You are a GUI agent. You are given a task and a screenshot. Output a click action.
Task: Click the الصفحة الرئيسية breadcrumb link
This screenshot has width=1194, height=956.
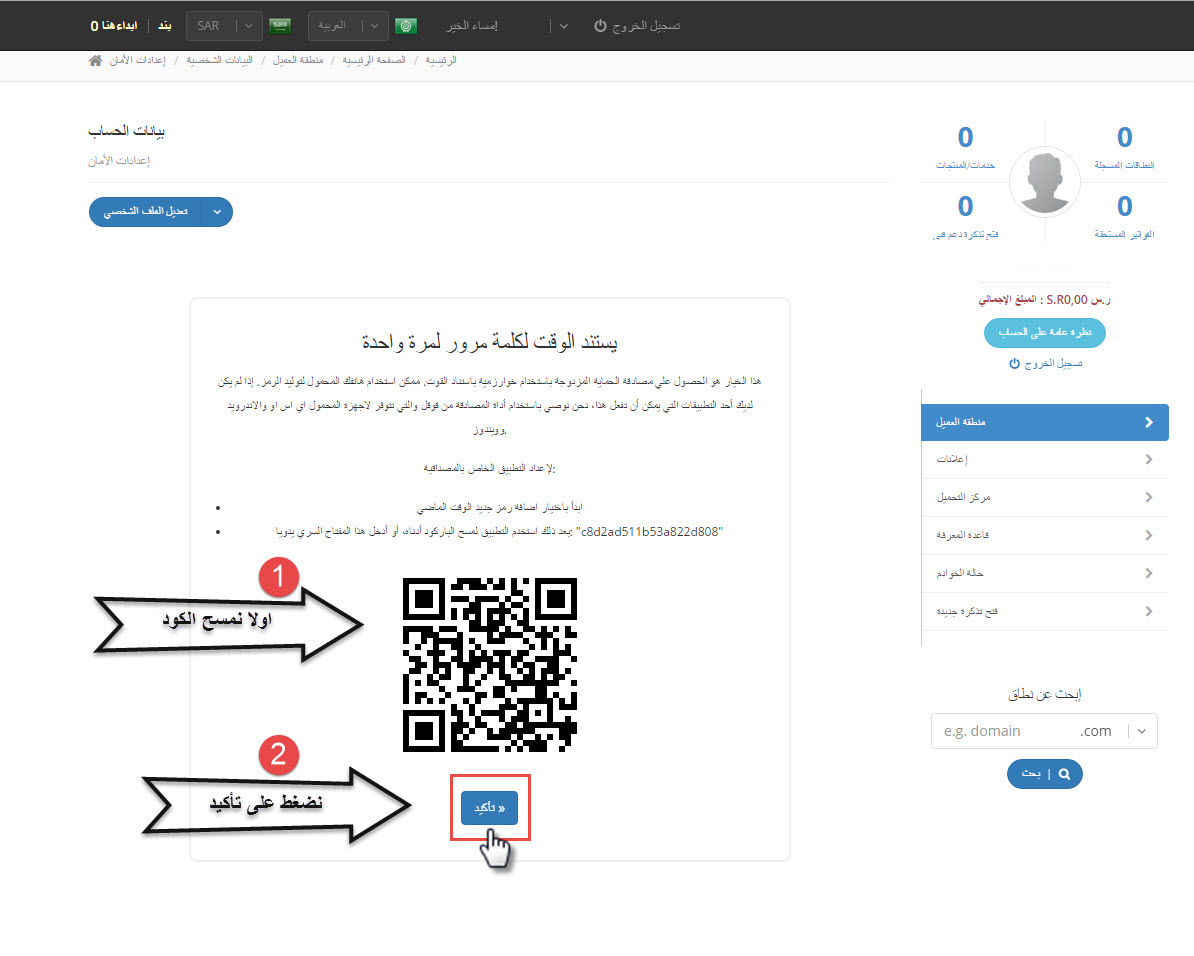tap(374, 60)
